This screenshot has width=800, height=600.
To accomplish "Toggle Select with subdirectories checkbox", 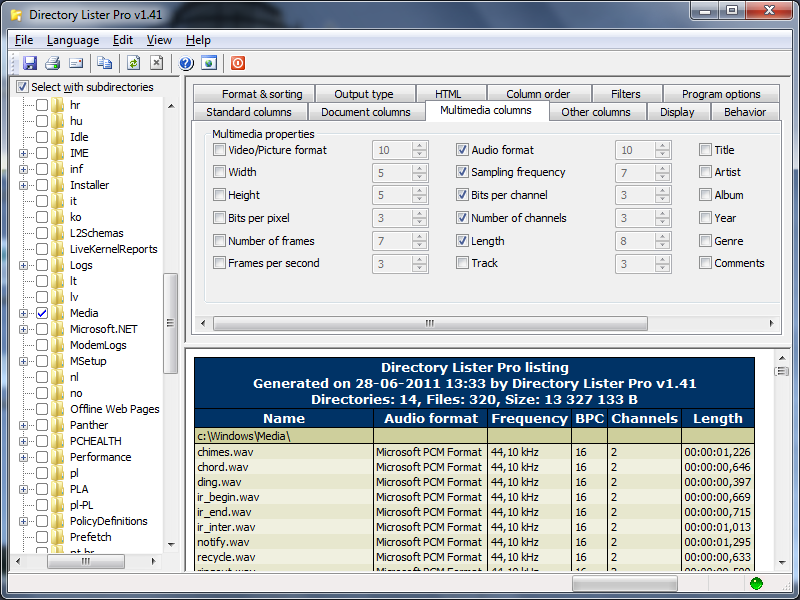I will coord(22,87).
